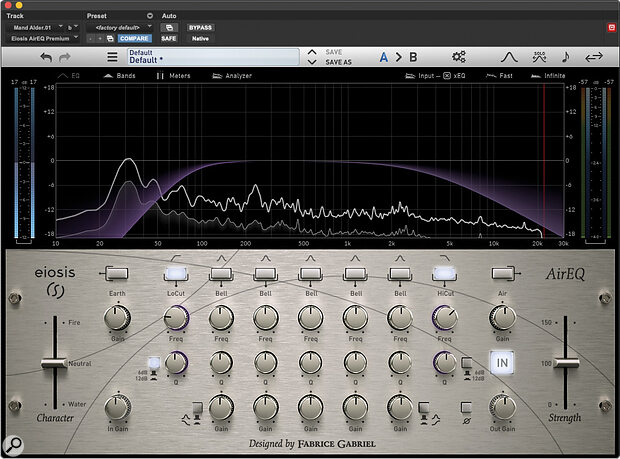Click the preset down chevron
The height and width of the screenshot is (459, 620).
tap(312, 62)
